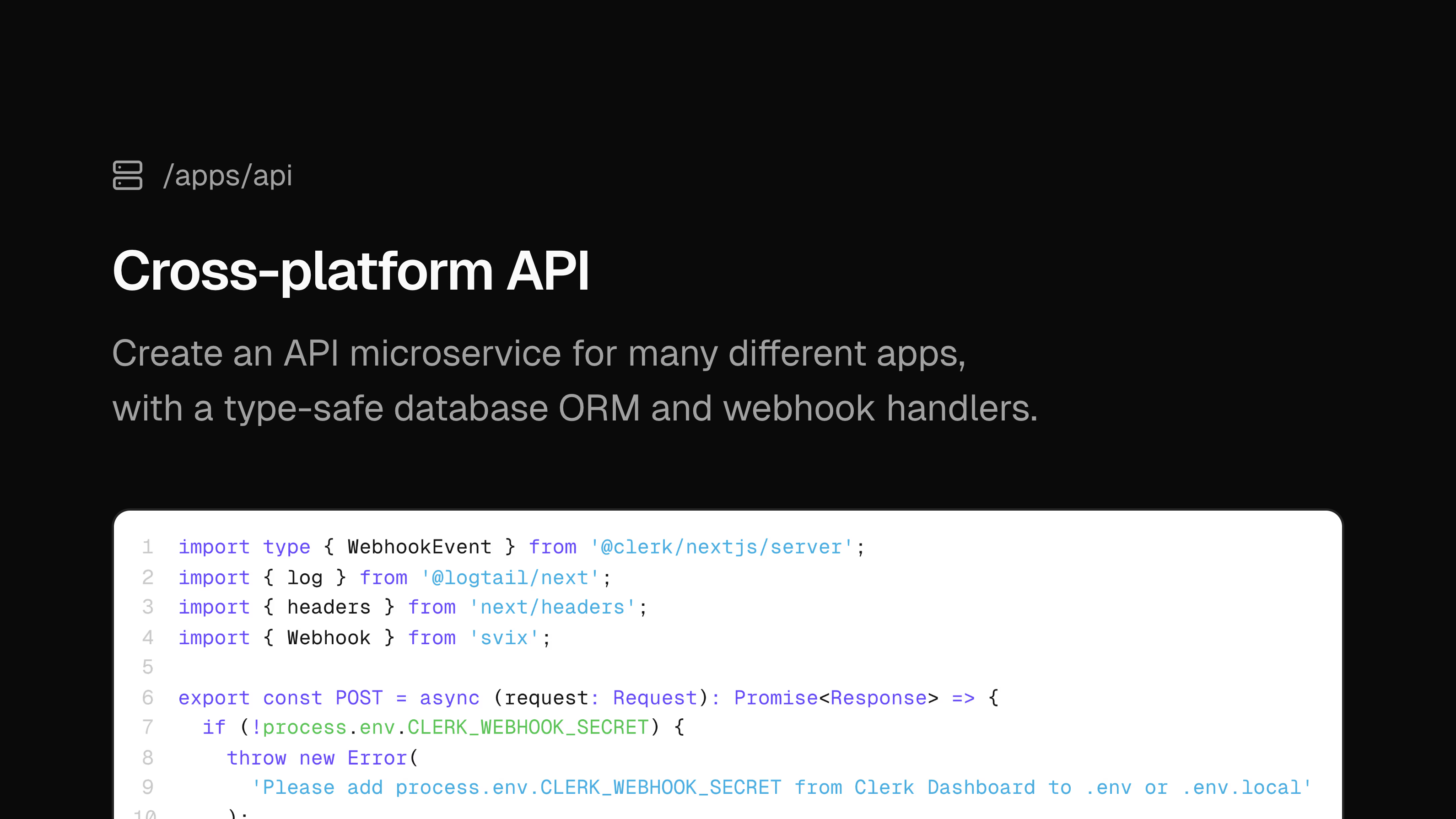Click line number 1 in the code gutter
This screenshot has height=819, width=1456.
(147, 547)
